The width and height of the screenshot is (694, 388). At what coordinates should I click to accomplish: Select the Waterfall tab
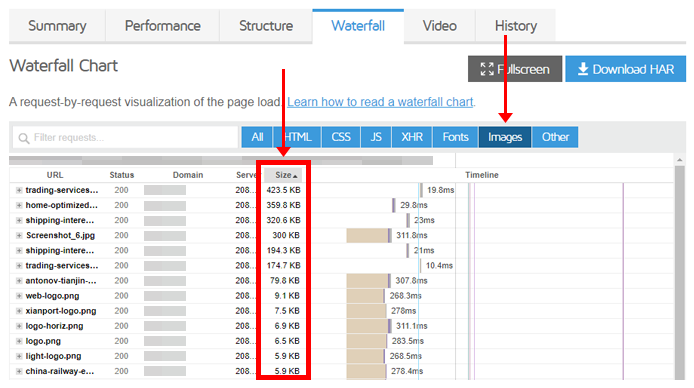358,26
